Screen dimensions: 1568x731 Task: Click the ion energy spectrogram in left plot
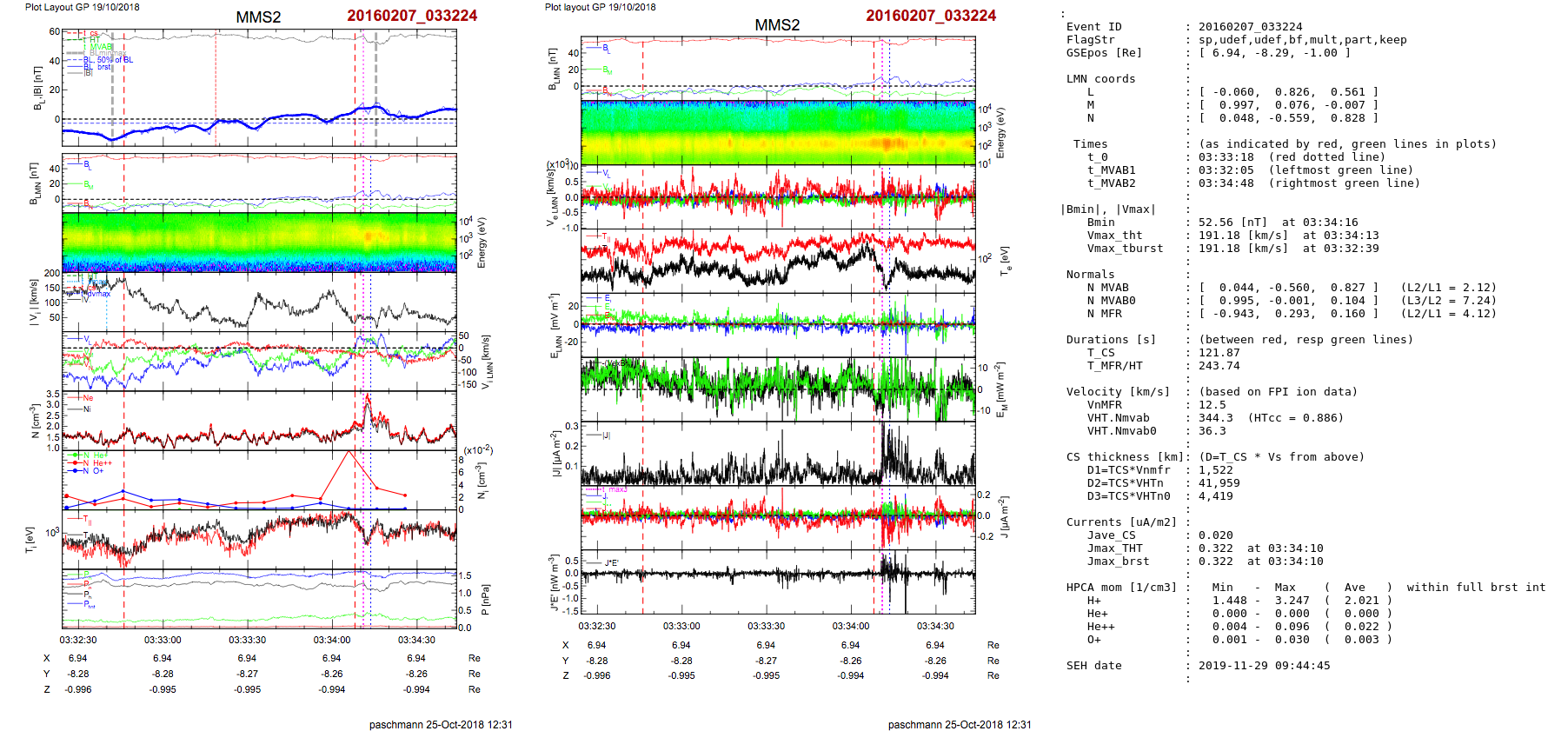click(x=259, y=243)
